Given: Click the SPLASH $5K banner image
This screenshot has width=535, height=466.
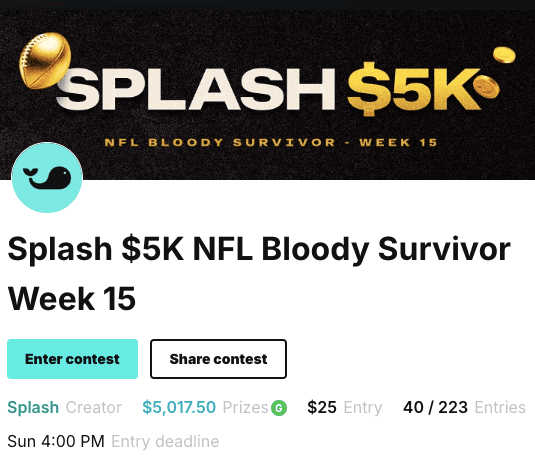Looking at the screenshot, I should [x=268, y=95].
